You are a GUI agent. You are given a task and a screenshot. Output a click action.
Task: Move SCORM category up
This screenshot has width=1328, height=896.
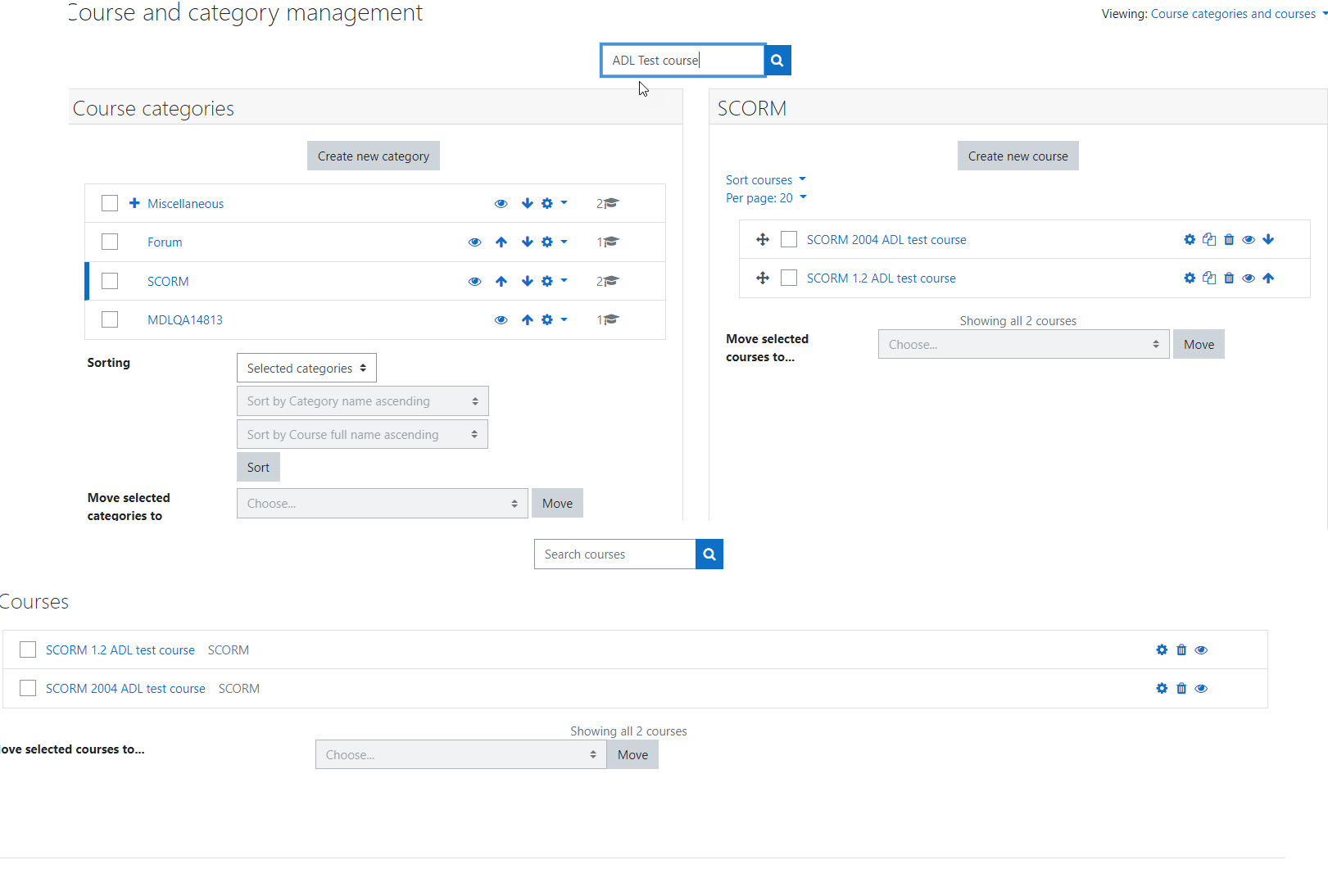pos(501,281)
